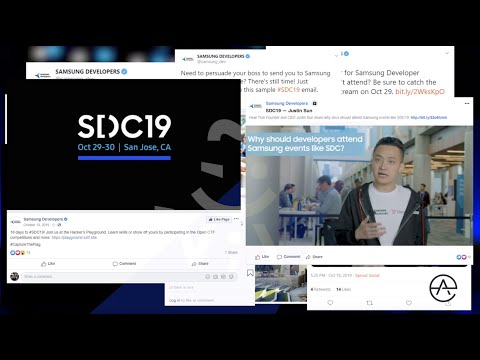
Task: Click Comment under the Justin Sun video
Action: pyautogui.click(x=289, y=257)
